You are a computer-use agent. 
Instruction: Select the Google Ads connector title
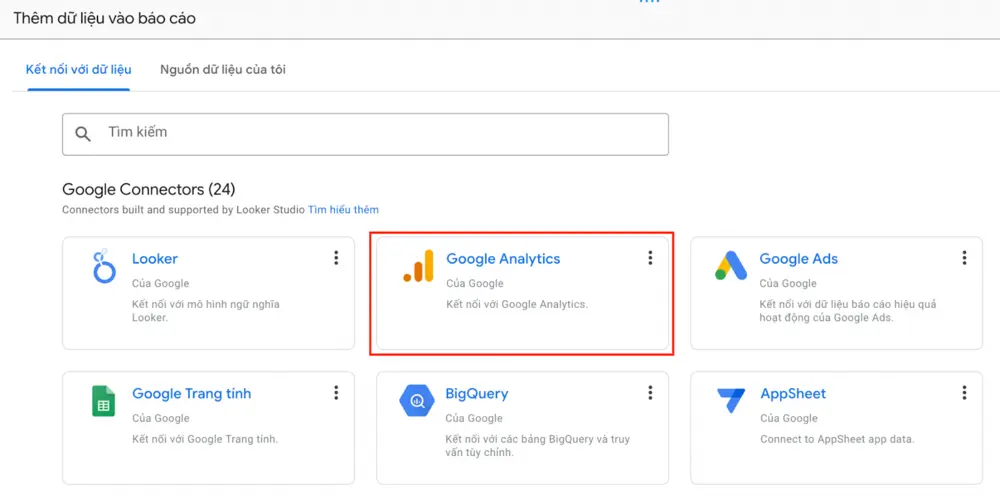point(798,259)
